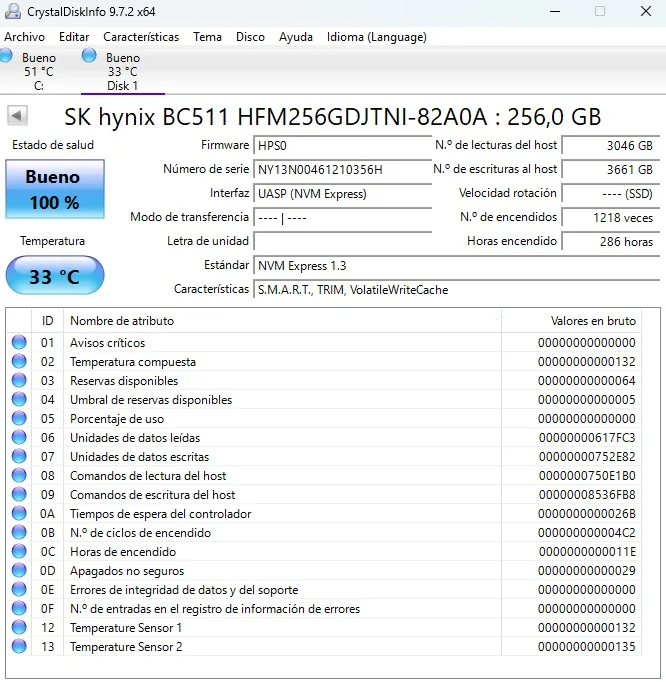Click the Características field with S.M.A.R.T., TRIM
Image resolution: width=666 pixels, height=682 pixels.
tap(456, 290)
